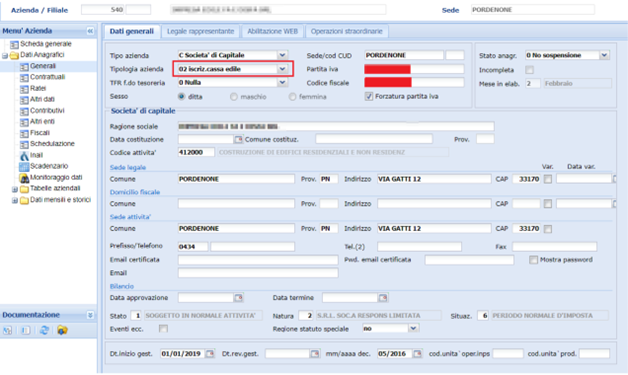Open Altri dati in the menu tree
Viewport: 628px width, 375px height.
pyautogui.click(x=42, y=99)
